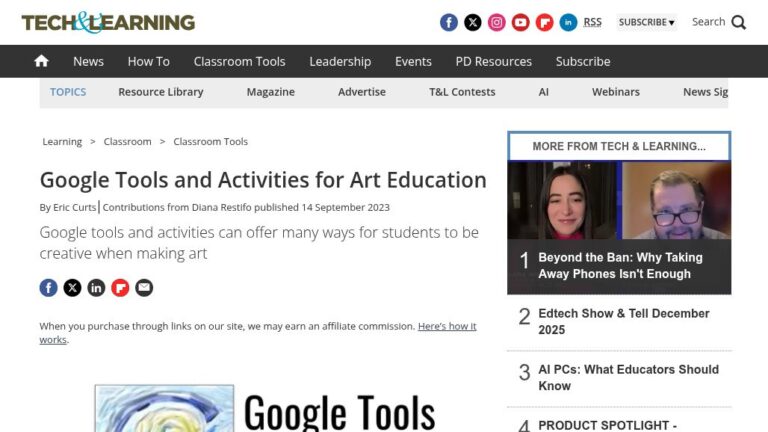This screenshot has width=768, height=432.
Task: Click the Learning breadcrumb link
Action: 62,142
